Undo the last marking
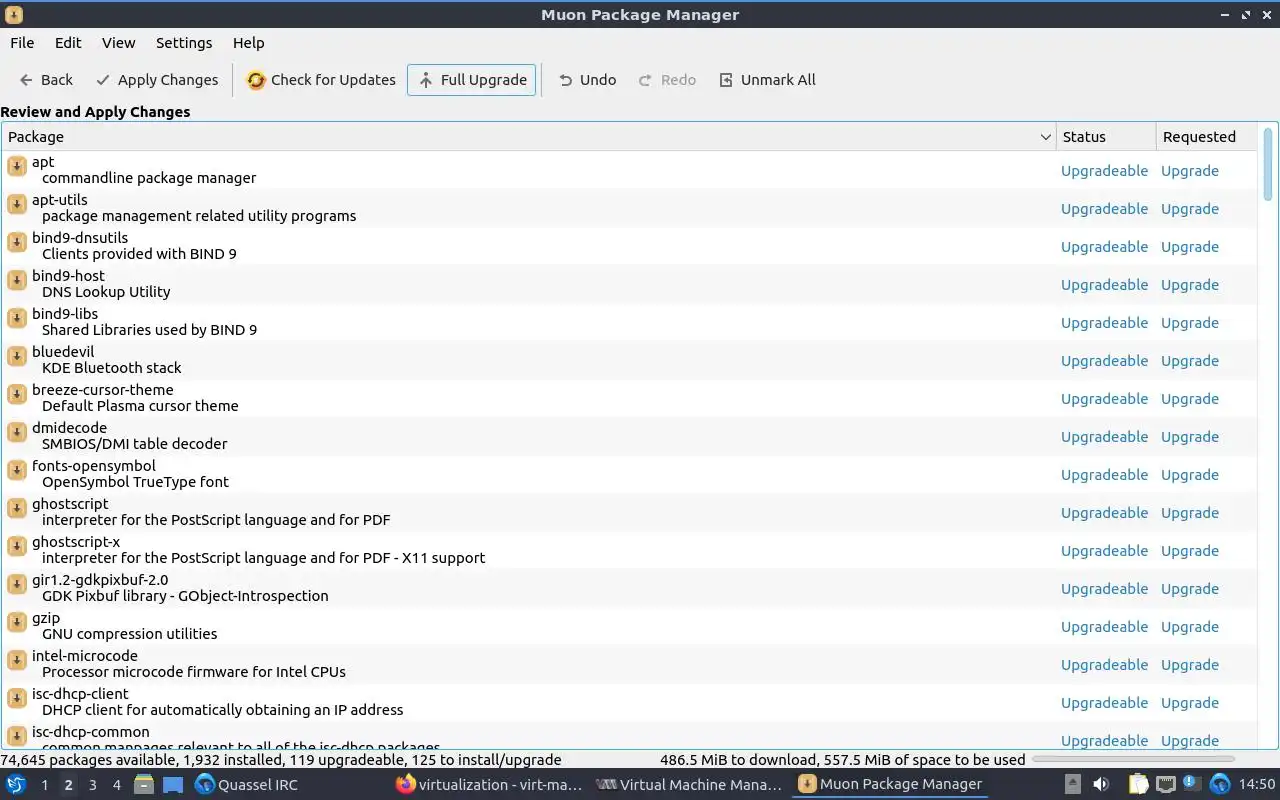The height and width of the screenshot is (800, 1280). click(x=587, y=80)
